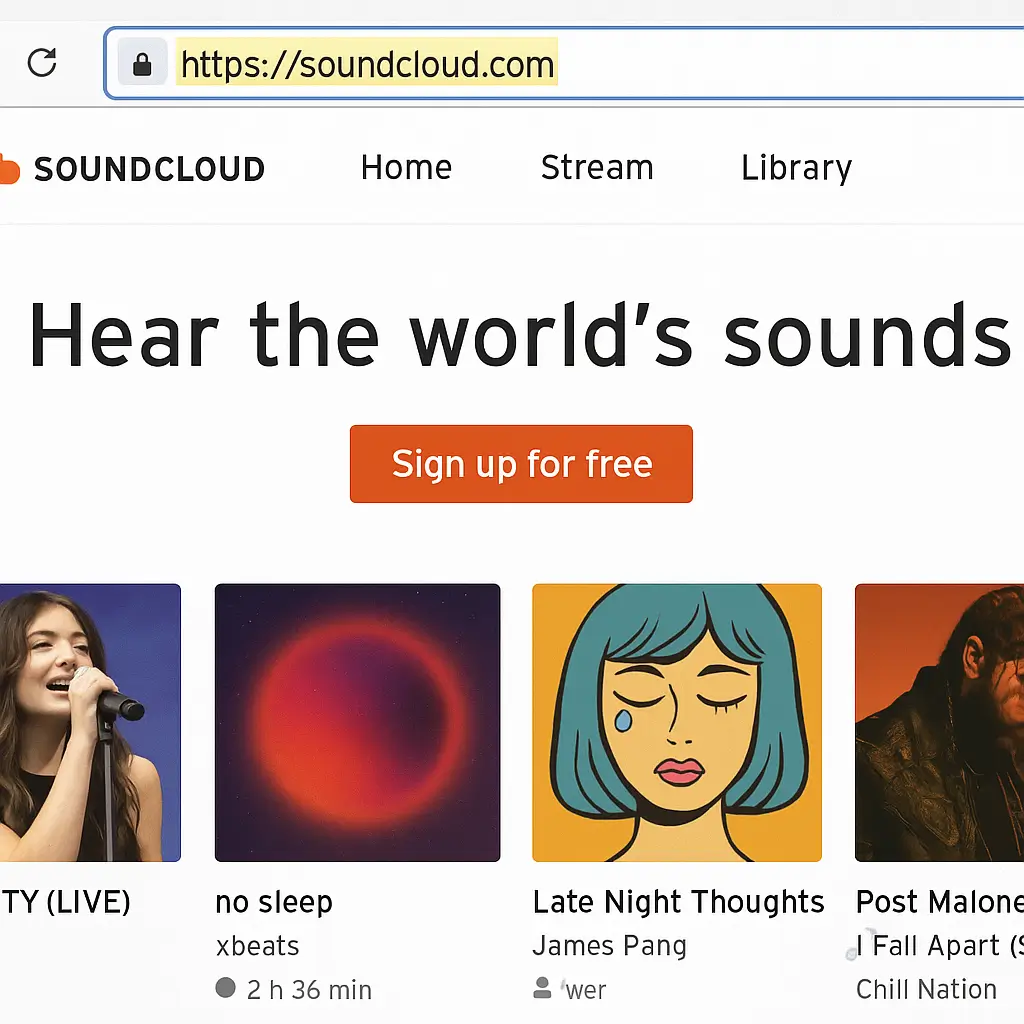Click the TY (LIVE) track title
Screen dimensions: 1024x1024
[x=65, y=903]
